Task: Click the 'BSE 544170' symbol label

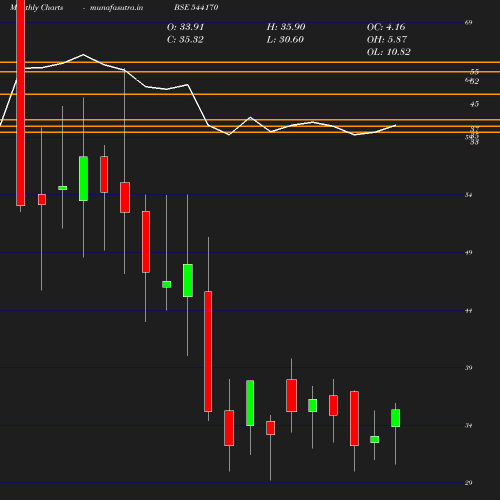Action: [196, 7]
